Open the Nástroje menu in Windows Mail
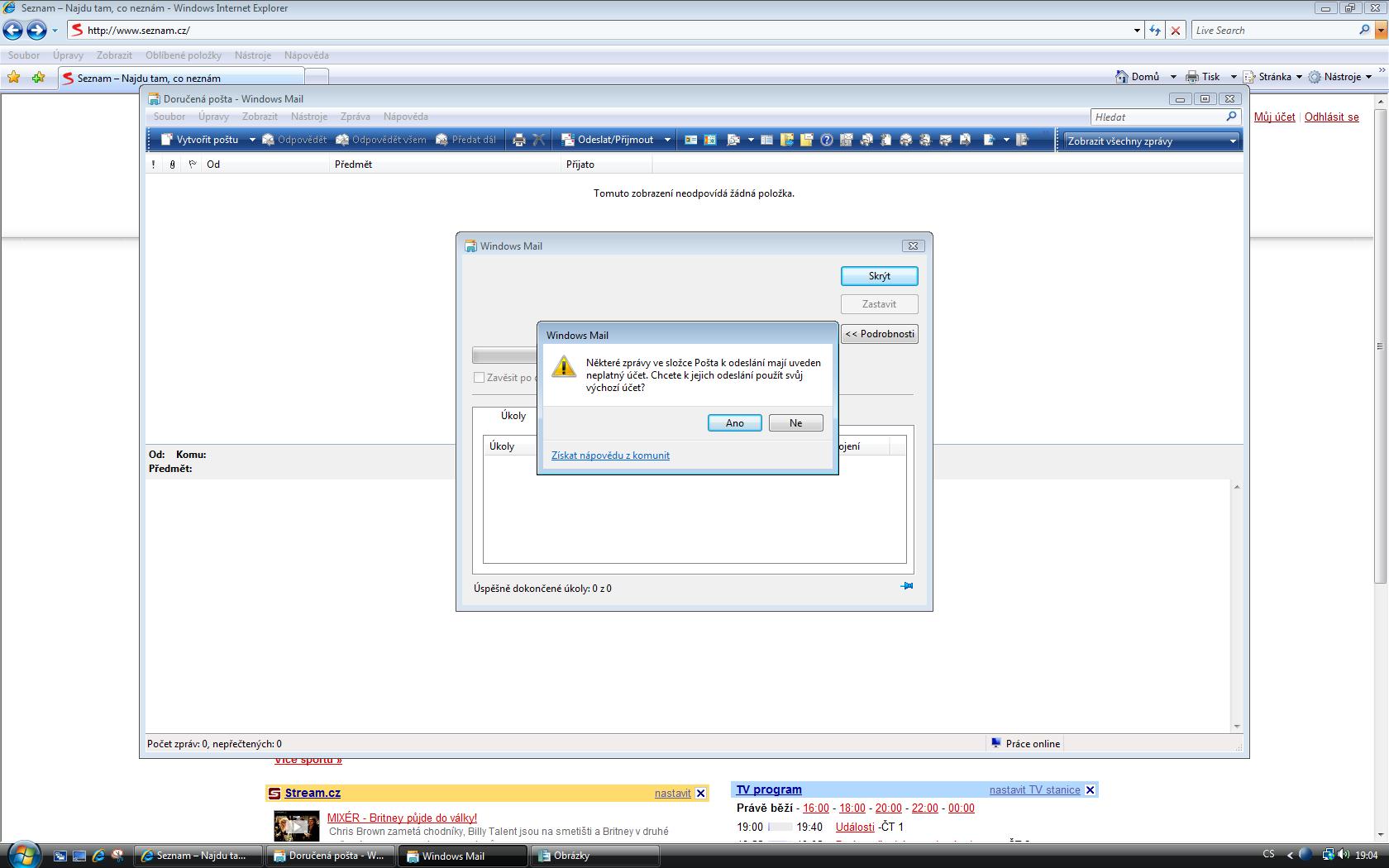 309,117
